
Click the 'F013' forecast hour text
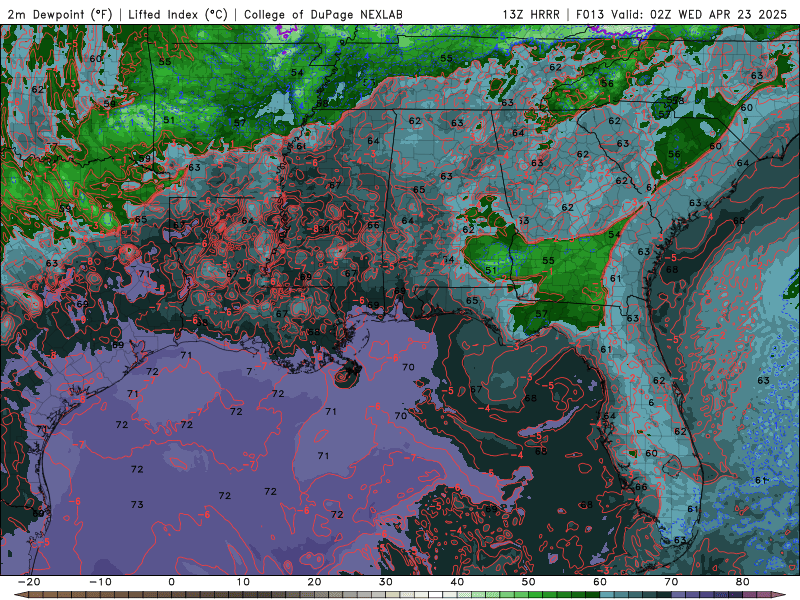tap(591, 15)
